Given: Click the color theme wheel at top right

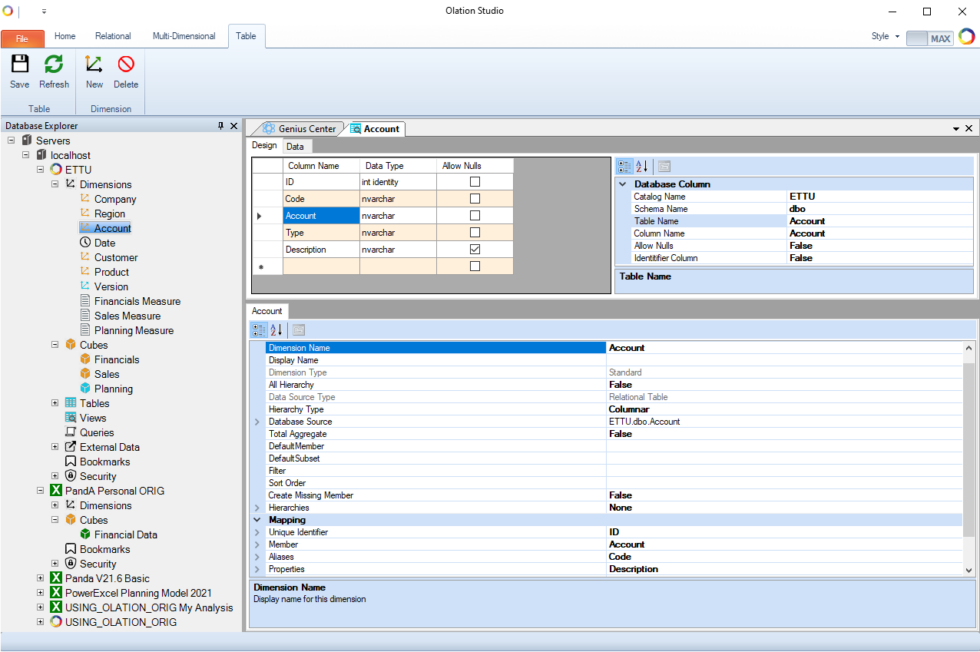Looking at the screenshot, I should point(968,35).
